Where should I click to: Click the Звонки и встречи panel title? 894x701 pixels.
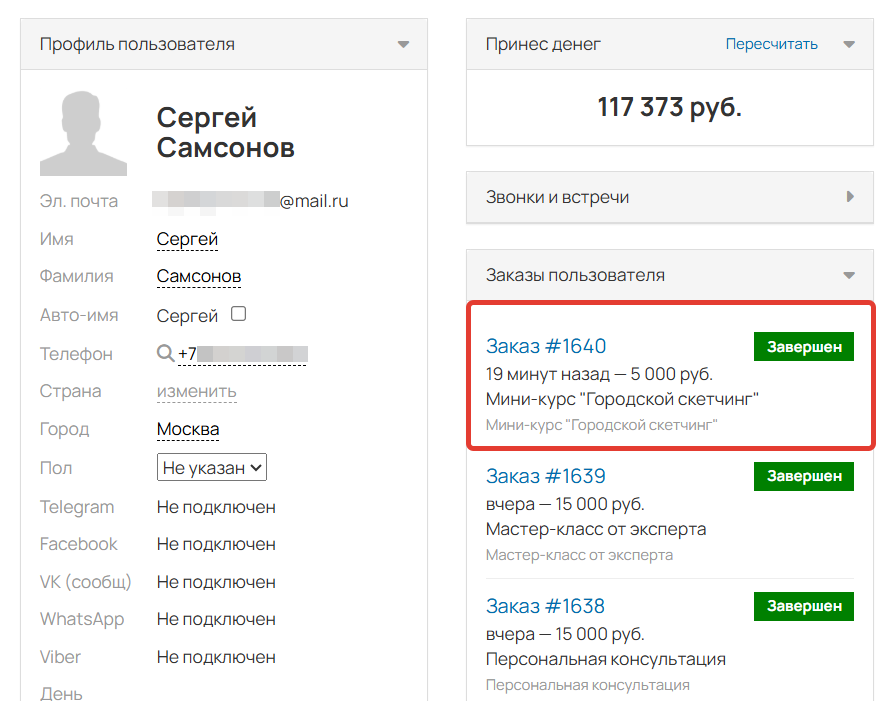pos(557,197)
